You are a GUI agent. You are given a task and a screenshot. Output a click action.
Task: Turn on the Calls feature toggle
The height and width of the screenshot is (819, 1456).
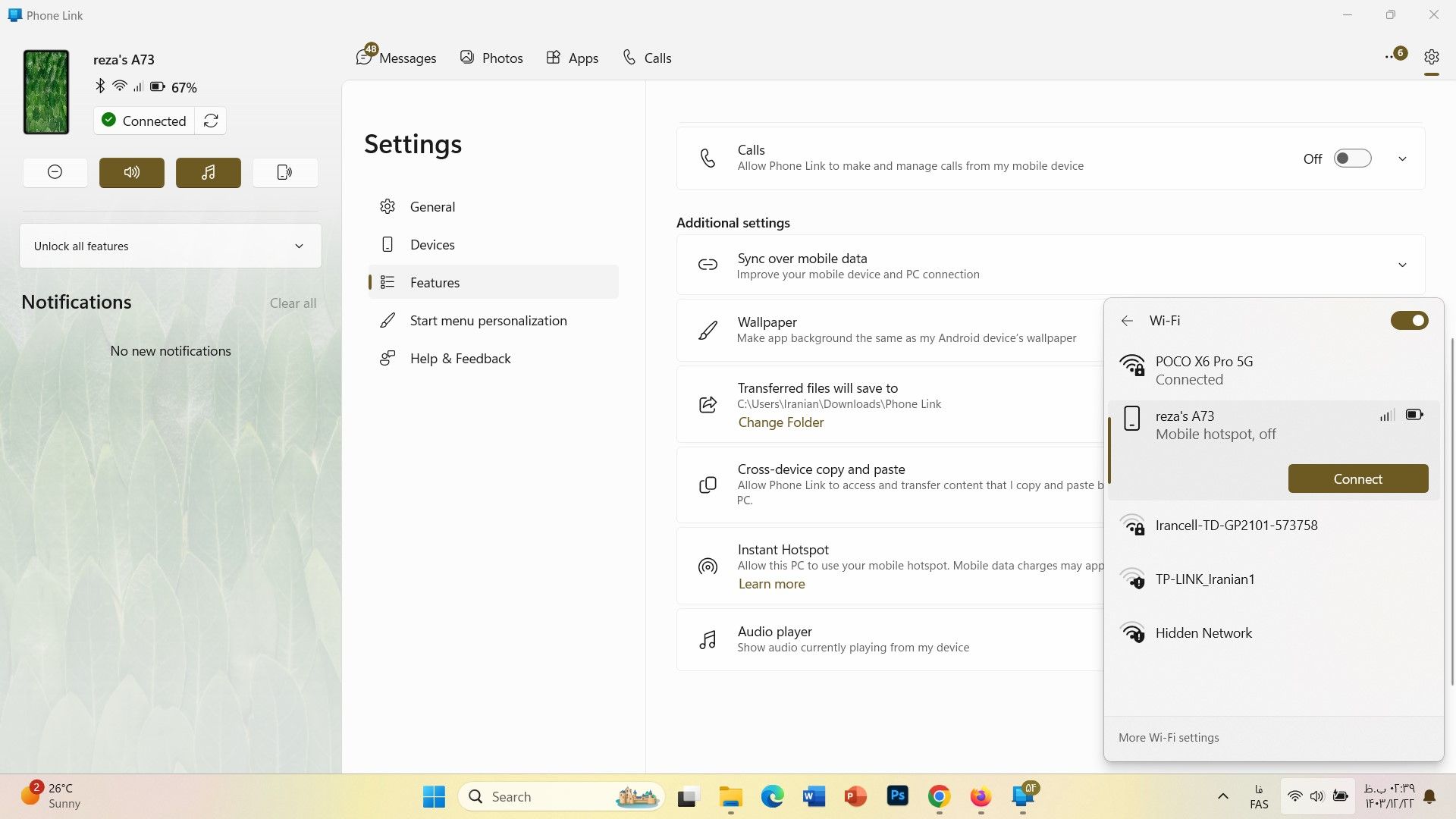(1353, 158)
